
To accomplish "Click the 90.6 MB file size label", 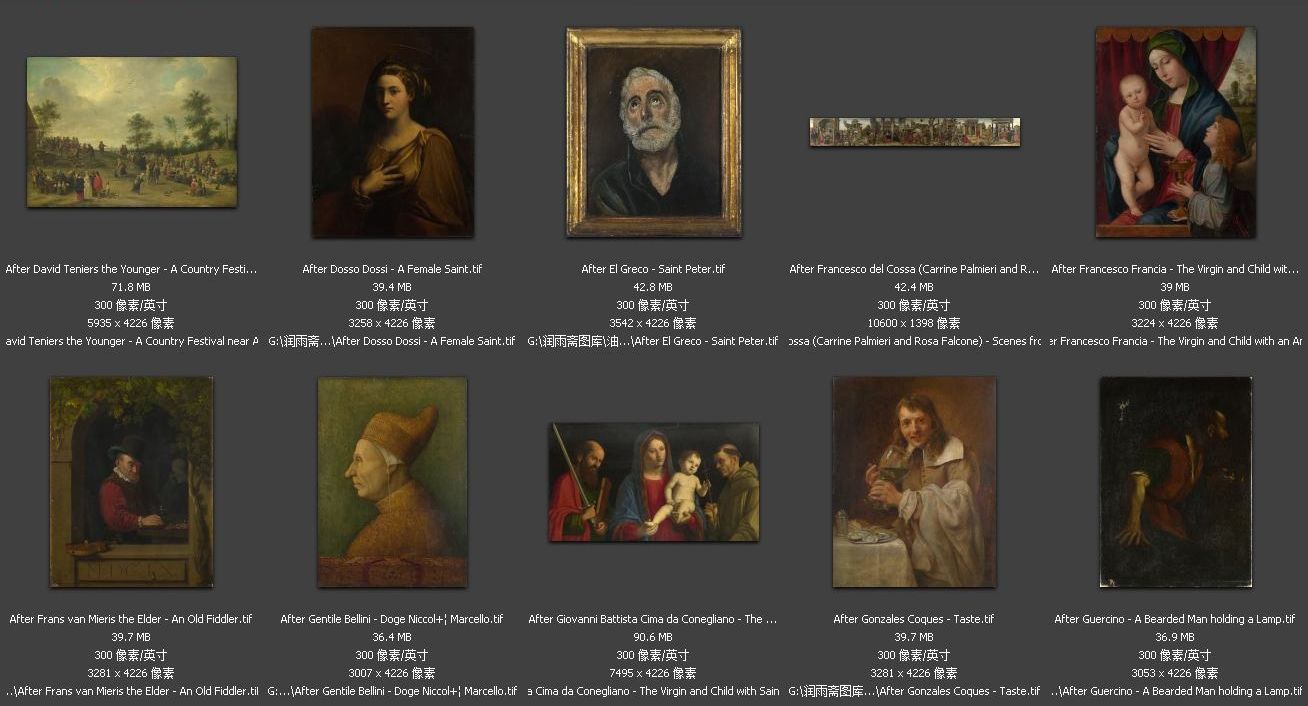I will (654, 637).
